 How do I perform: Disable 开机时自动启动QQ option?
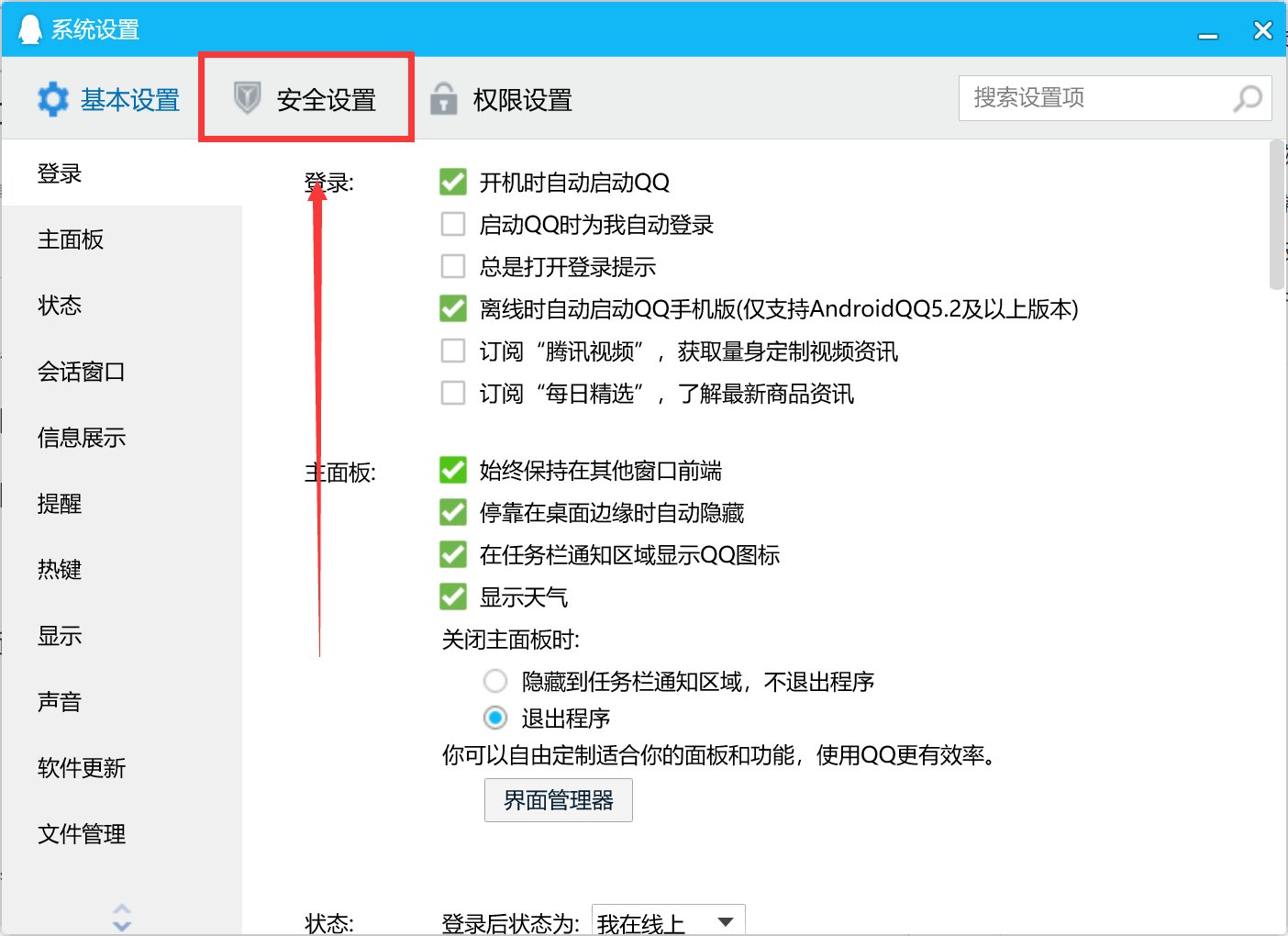(452, 182)
